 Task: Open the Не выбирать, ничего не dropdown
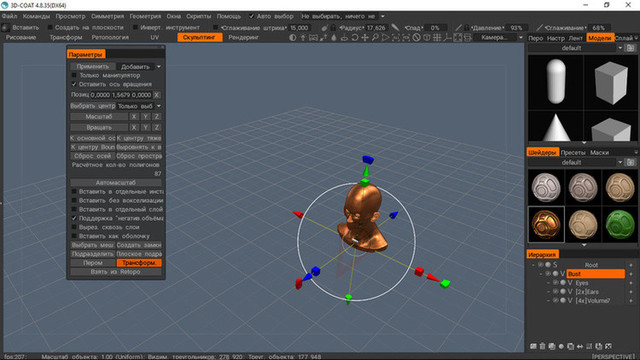click(342, 16)
